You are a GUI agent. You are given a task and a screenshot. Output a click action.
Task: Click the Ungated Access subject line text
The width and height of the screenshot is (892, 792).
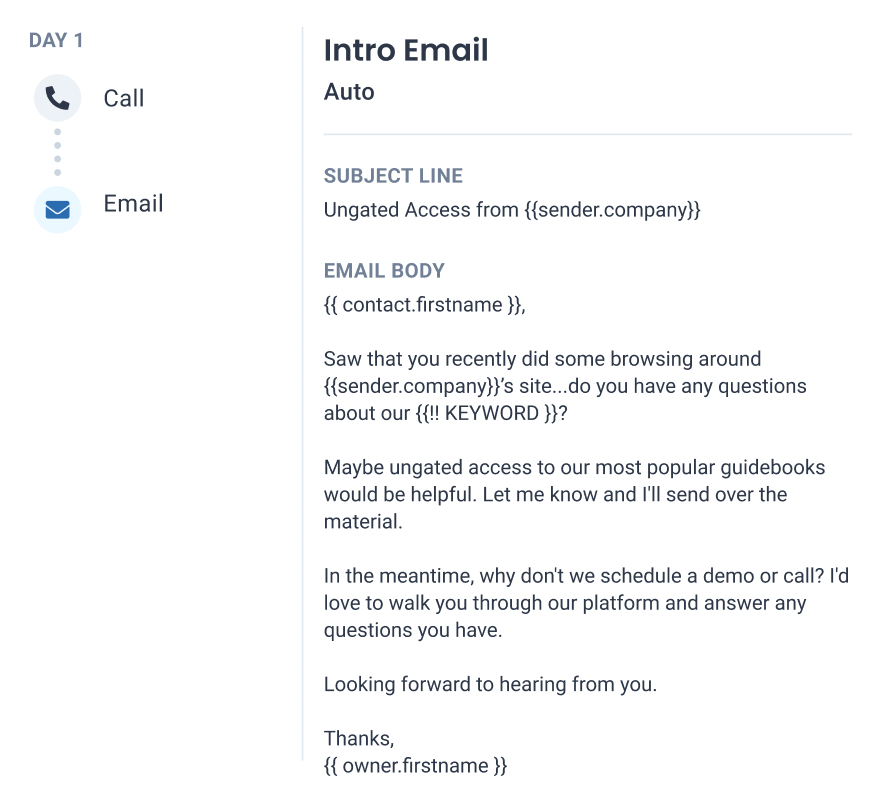pos(512,210)
